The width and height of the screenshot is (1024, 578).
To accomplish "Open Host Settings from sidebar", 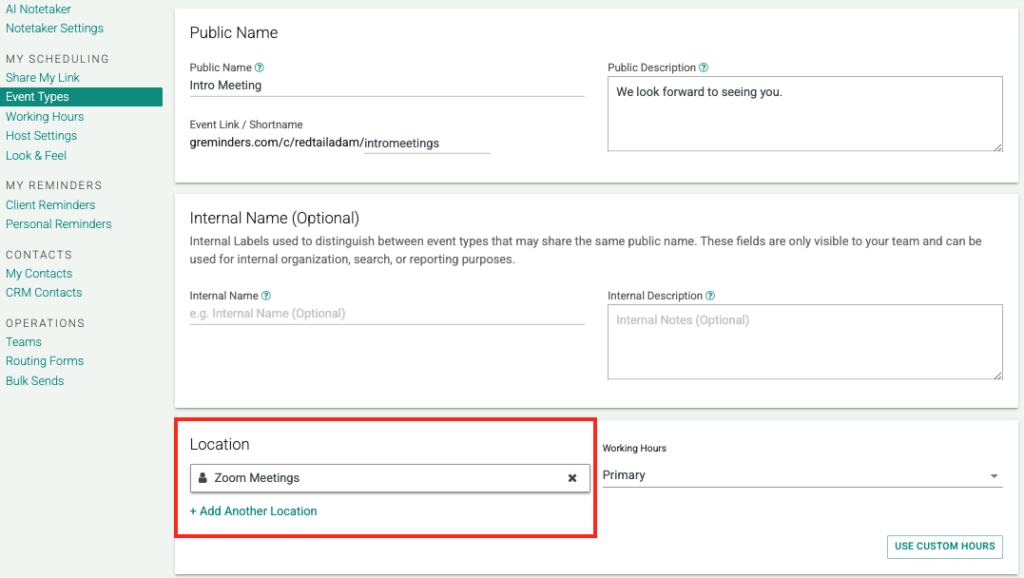I will coord(41,136).
